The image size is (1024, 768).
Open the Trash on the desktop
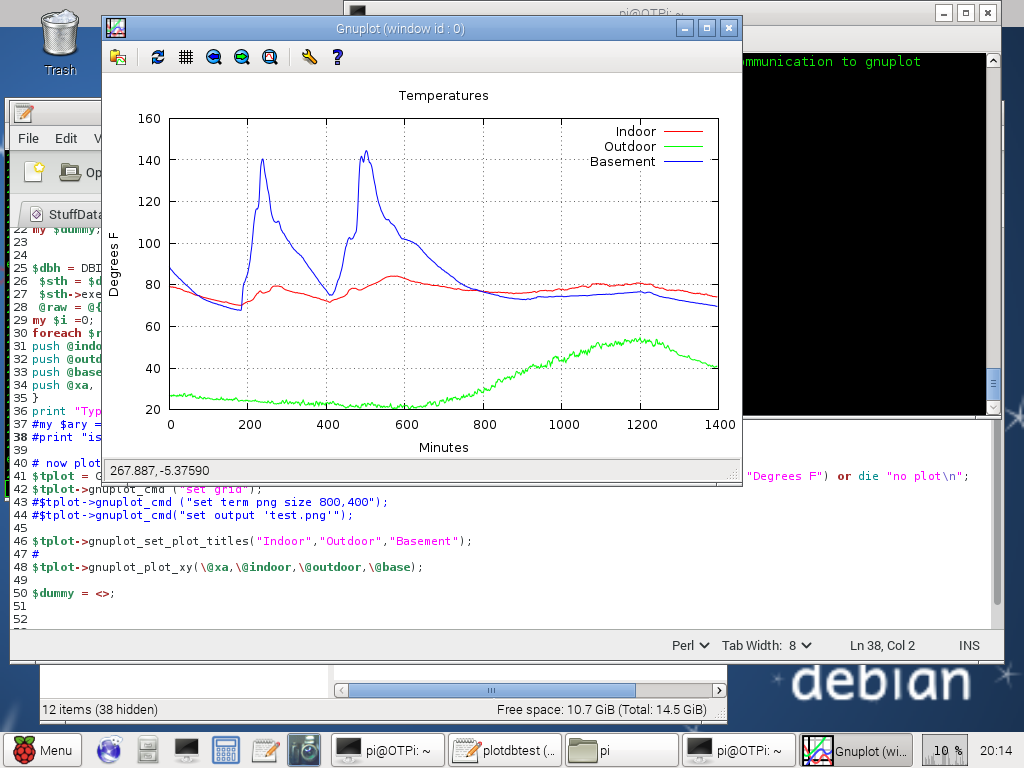click(60, 43)
